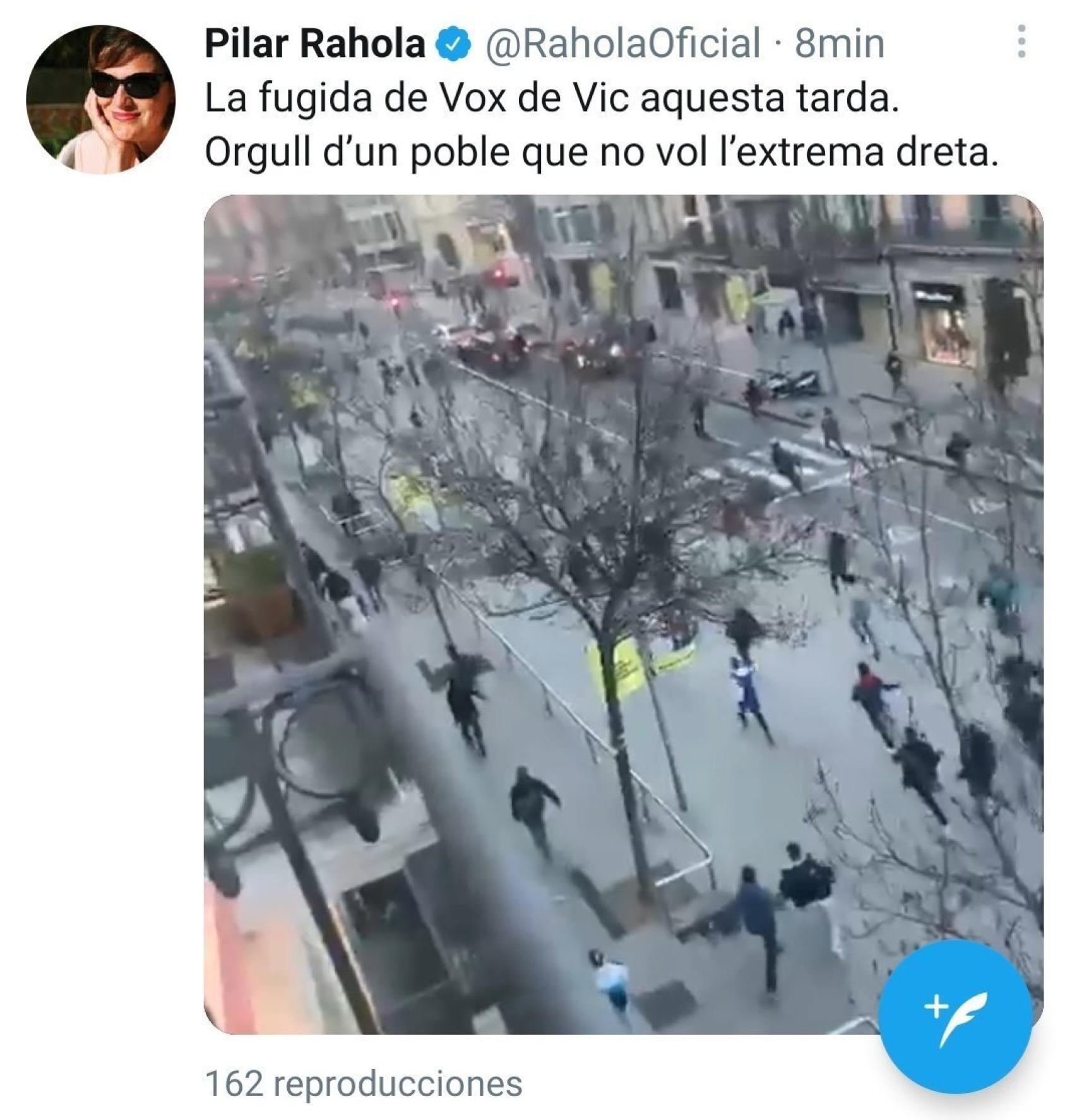
Task: Click the 162 reproducciones view count
Action: point(364,1083)
